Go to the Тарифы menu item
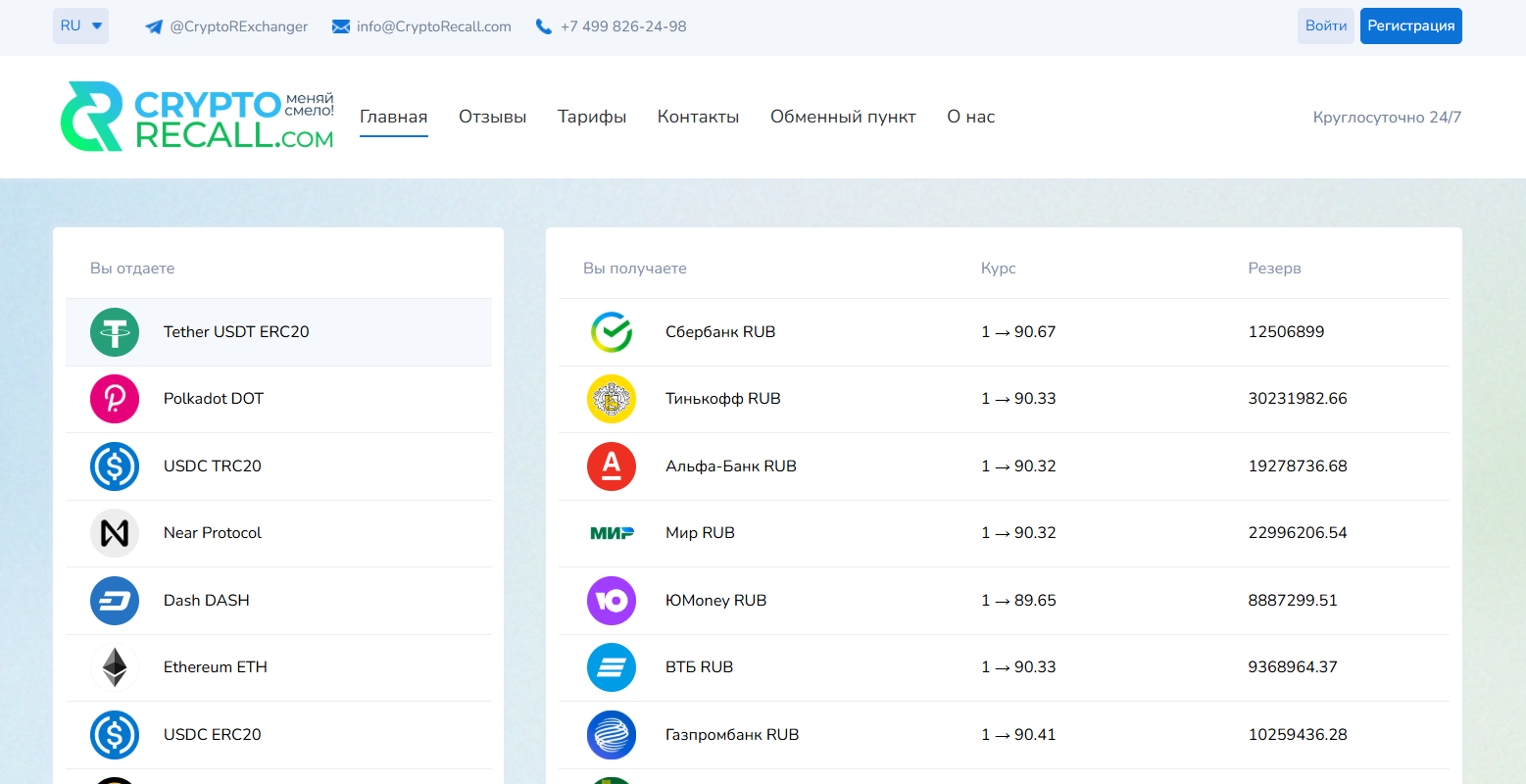Image resolution: width=1526 pixels, height=784 pixels. coord(592,117)
